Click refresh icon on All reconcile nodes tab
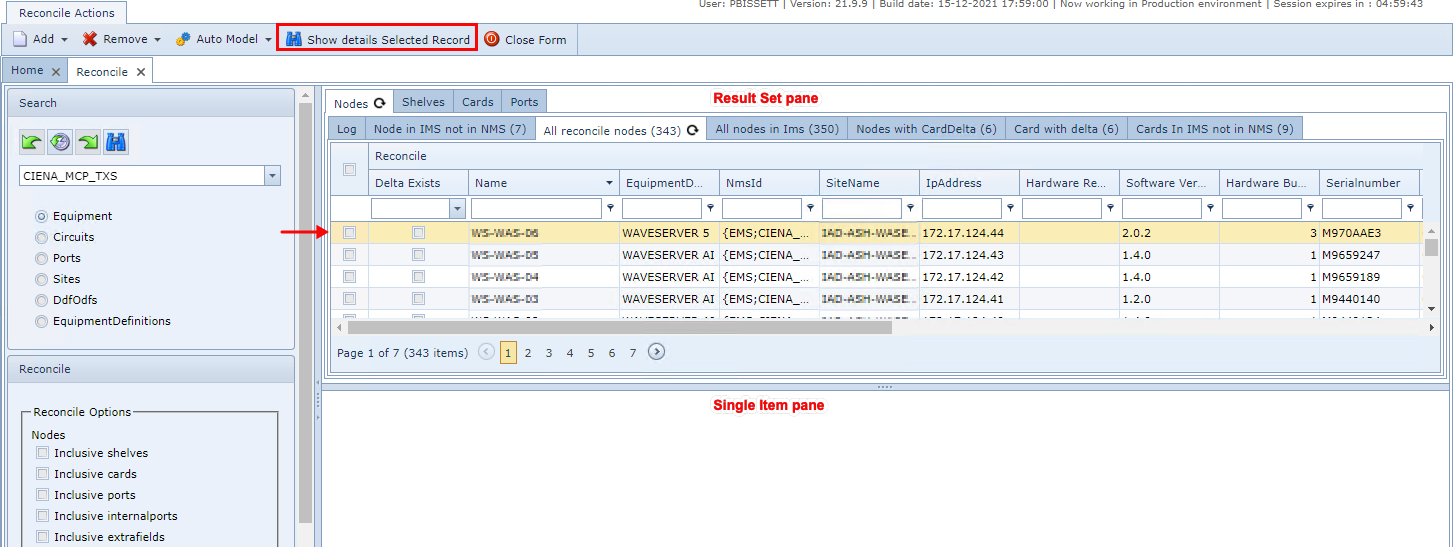This screenshot has width=1453, height=547. (x=692, y=131)
